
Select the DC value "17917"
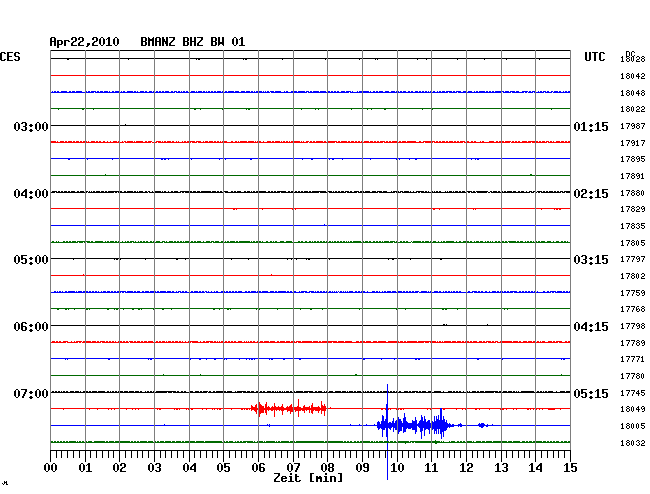633,143
